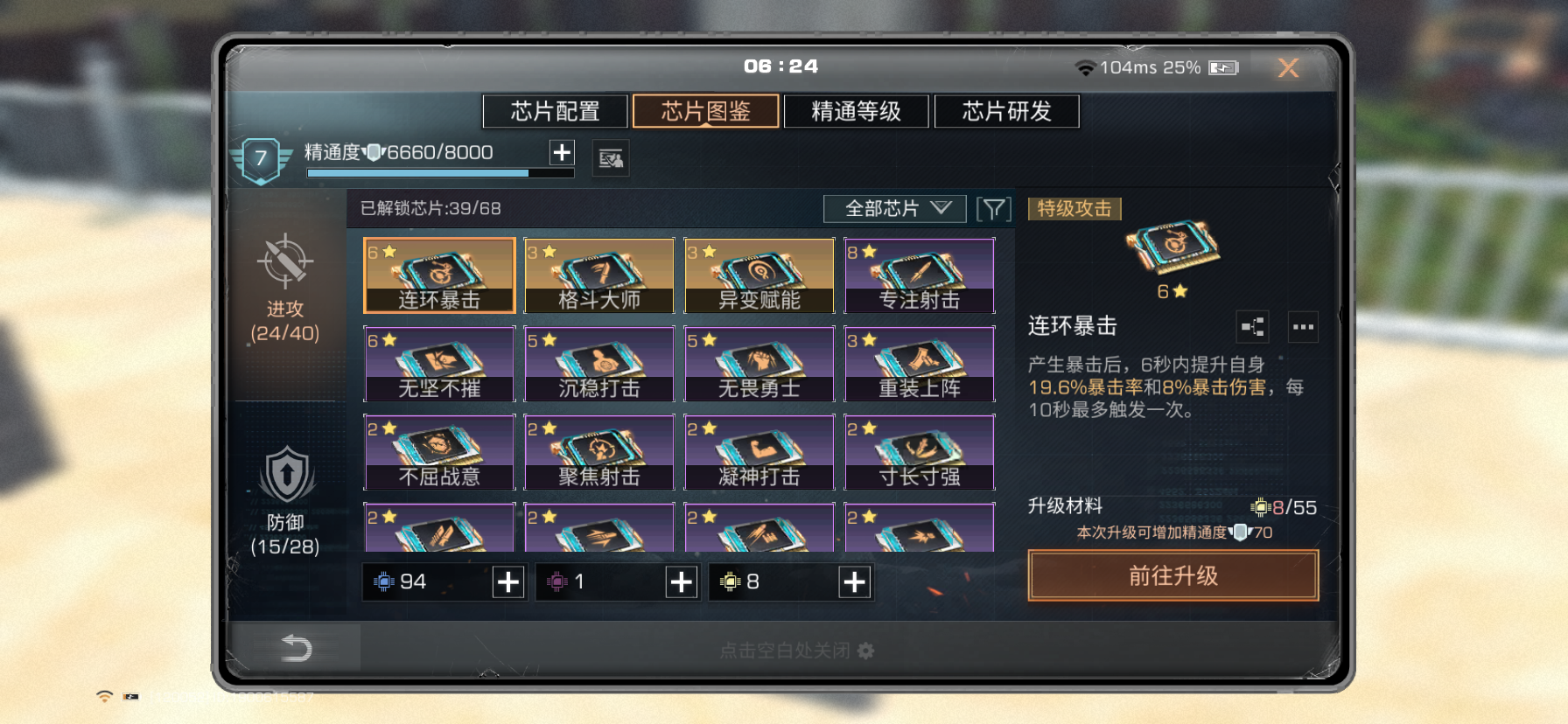
Task: Click the back arrow return icon
Action: tap(296, 648)
